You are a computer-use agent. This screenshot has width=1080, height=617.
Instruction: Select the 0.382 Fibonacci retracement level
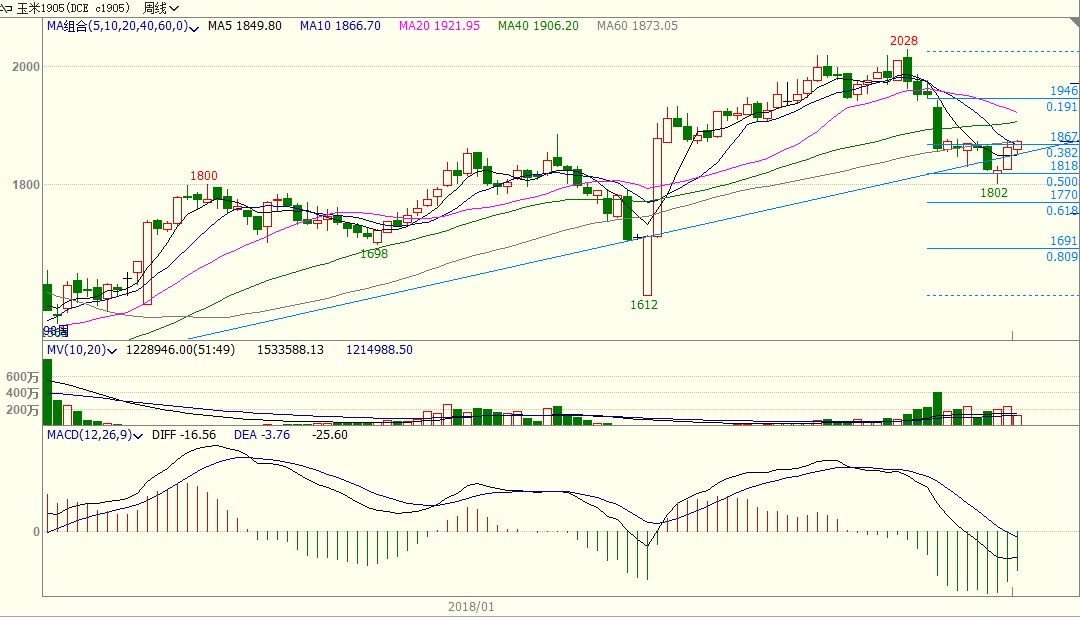tap(1061, 152)
